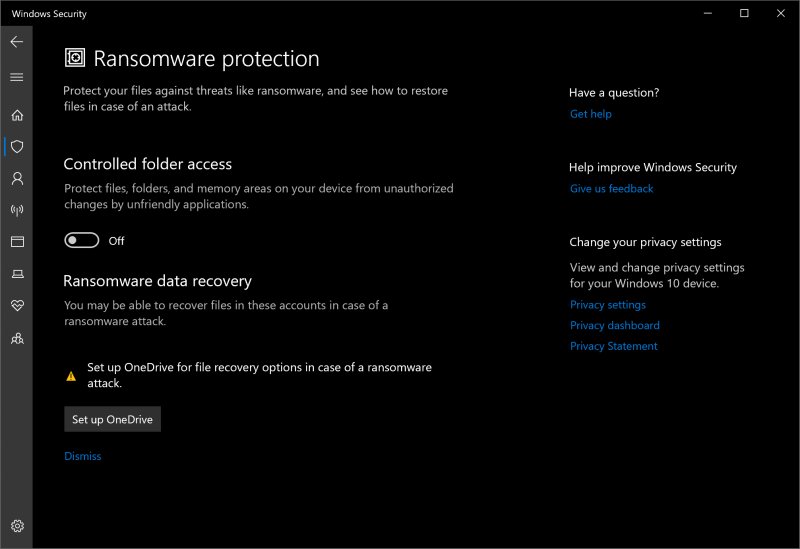Click Give us feedback link
This screenshot has width=800, height=549.
pyautogui.click(x=611, y=188)
